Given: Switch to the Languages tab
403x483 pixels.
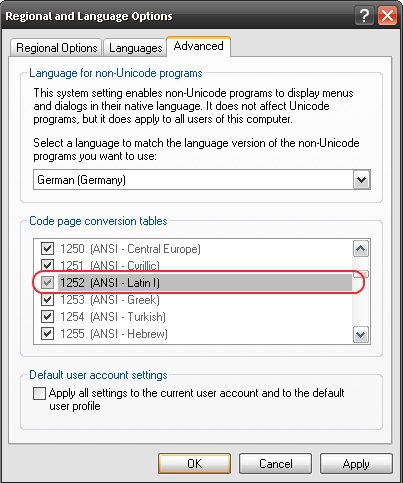Looking at the screenshot, I should [x=135, y=48].
